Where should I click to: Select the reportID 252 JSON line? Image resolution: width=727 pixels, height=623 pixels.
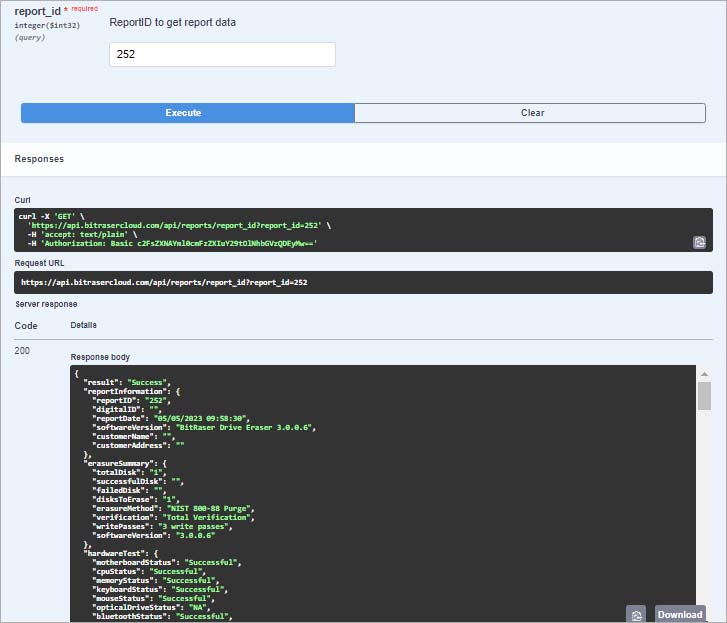pos(132,400)
